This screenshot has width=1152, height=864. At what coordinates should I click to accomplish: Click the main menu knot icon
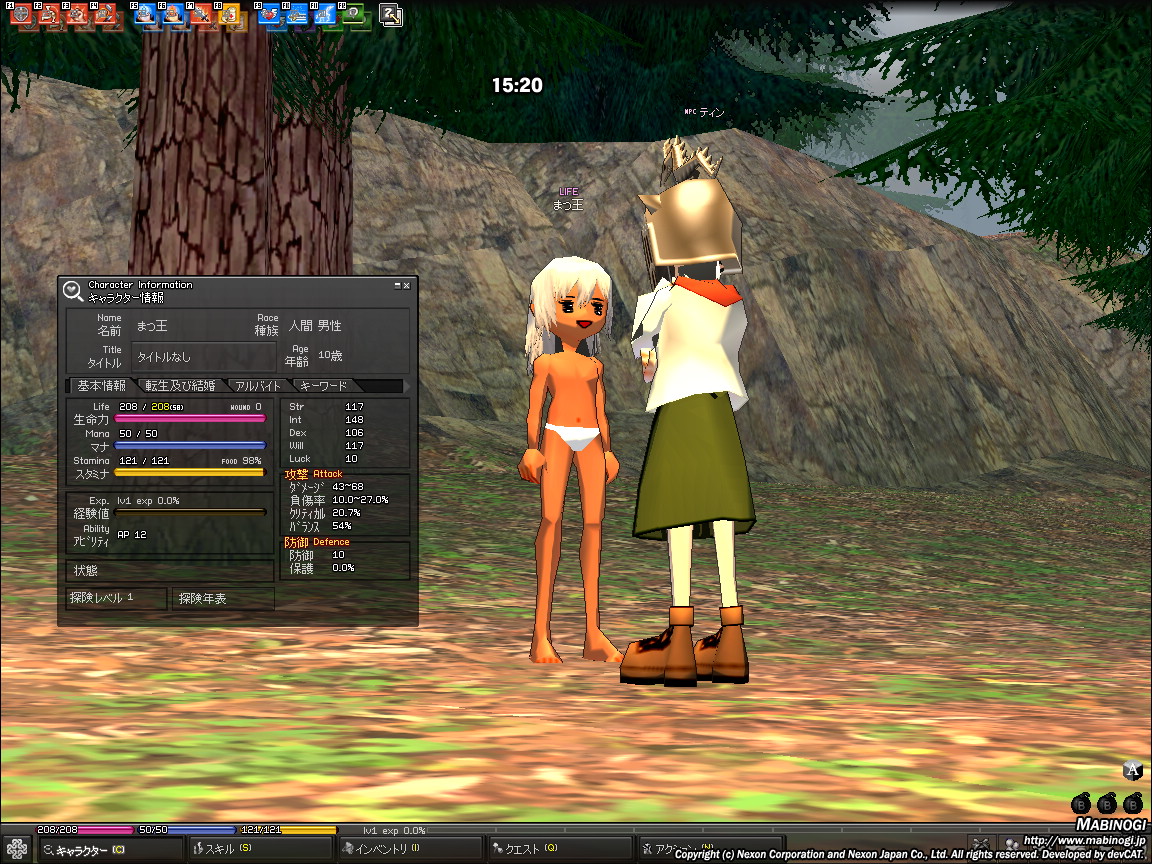(16, 849)
